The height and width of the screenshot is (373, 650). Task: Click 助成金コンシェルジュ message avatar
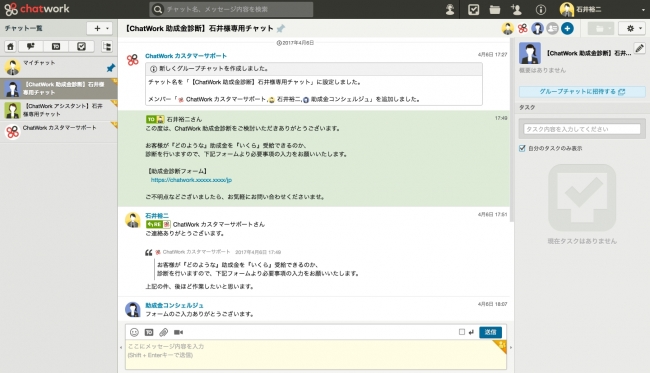(x=133, y=309)
